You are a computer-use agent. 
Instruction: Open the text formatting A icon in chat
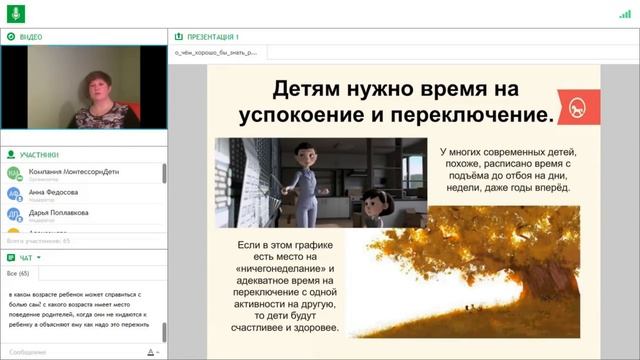(151, 352)
